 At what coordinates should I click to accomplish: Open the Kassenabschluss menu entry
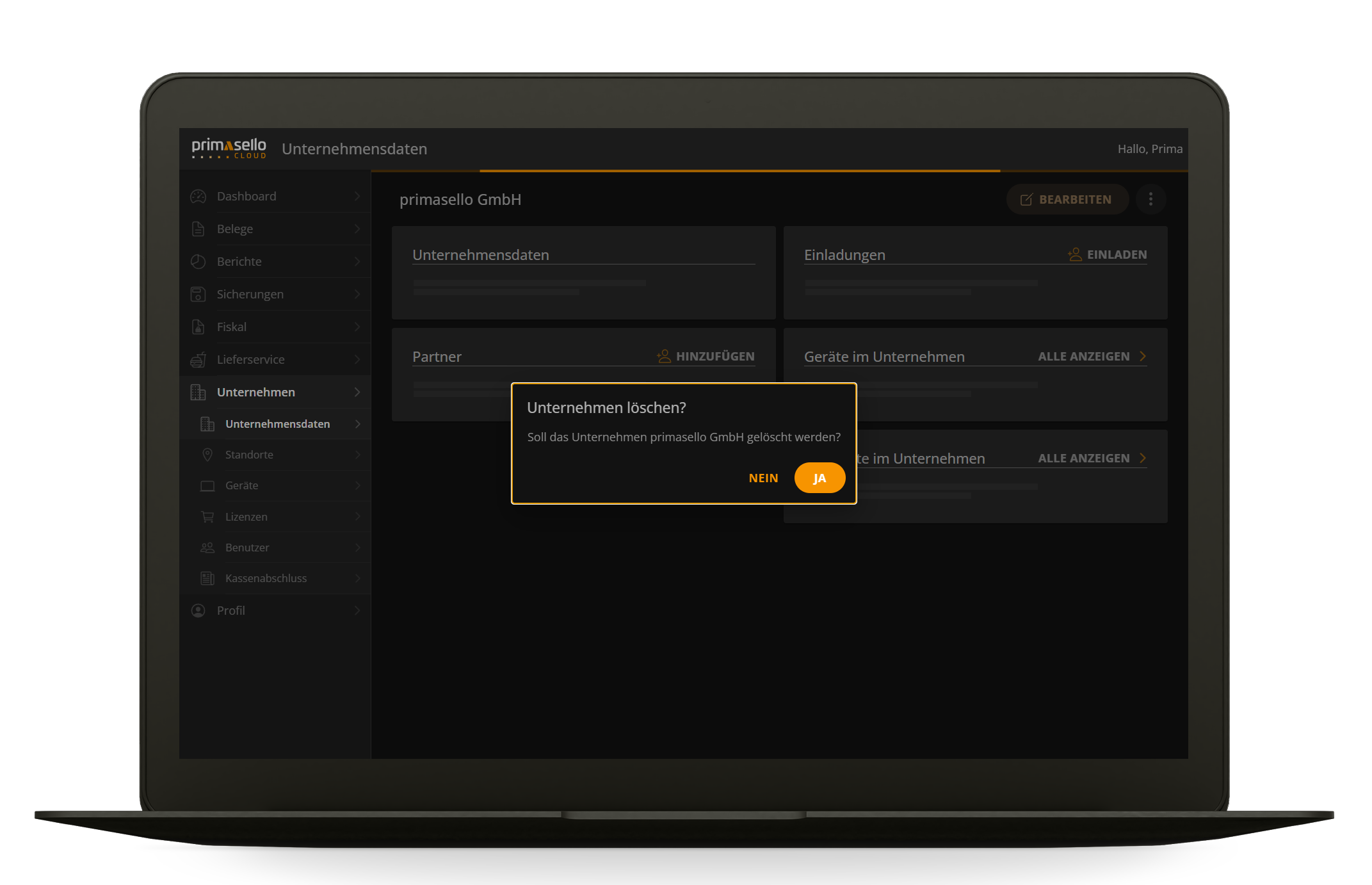pyautogui.click(x=266, y=578)
